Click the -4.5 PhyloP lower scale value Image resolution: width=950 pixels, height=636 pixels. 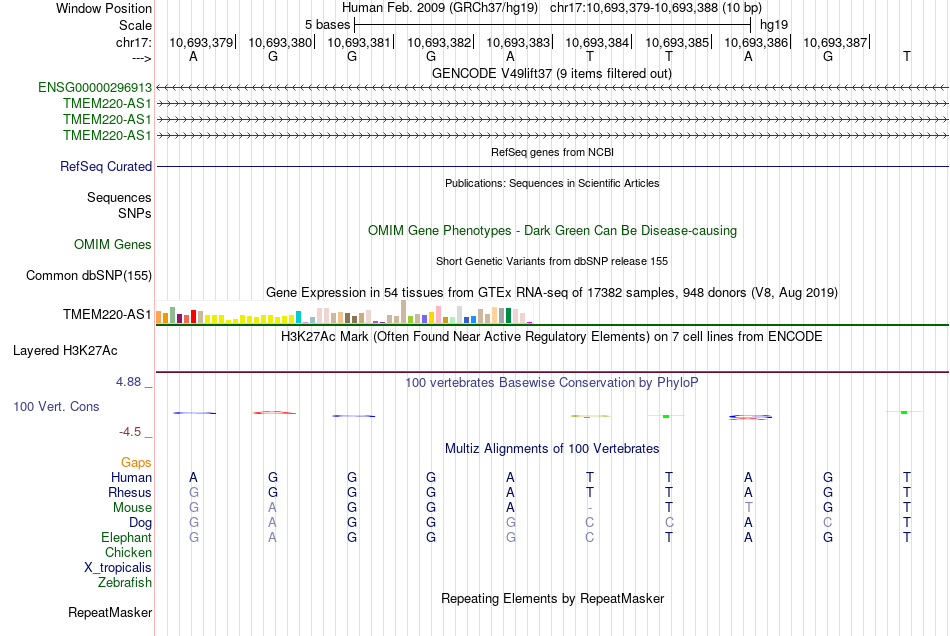pyautogui.click(x=130, y=432)
